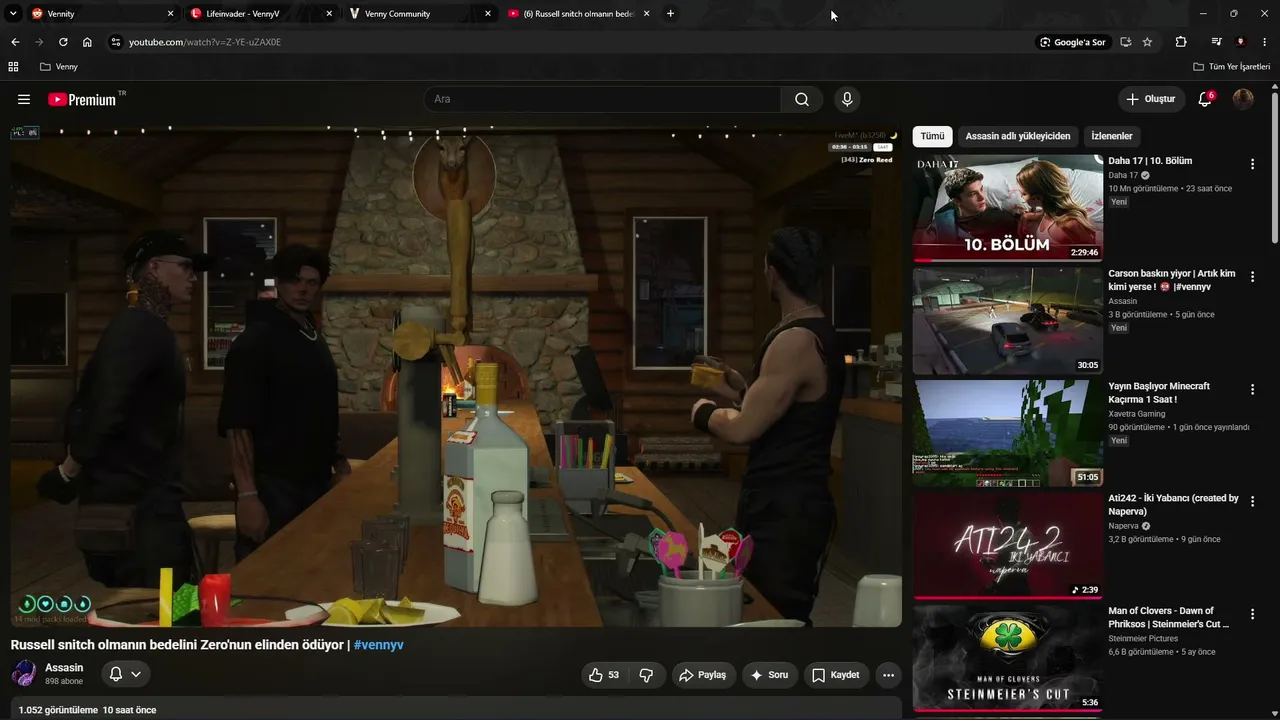Open the Assasin channel name link
This screenshot has width=1280, height=720.
(64, 668)
